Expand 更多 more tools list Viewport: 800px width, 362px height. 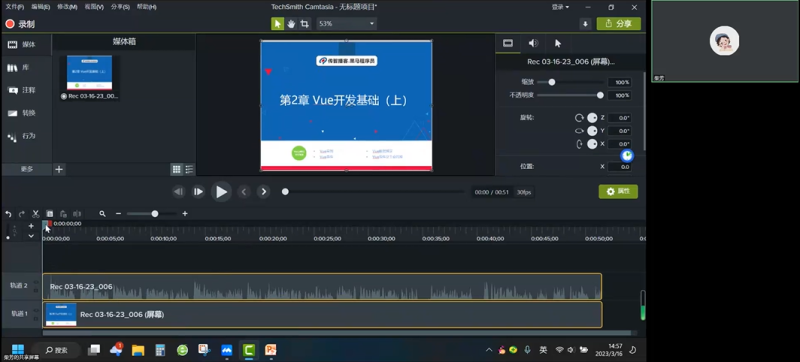(27, 169)
